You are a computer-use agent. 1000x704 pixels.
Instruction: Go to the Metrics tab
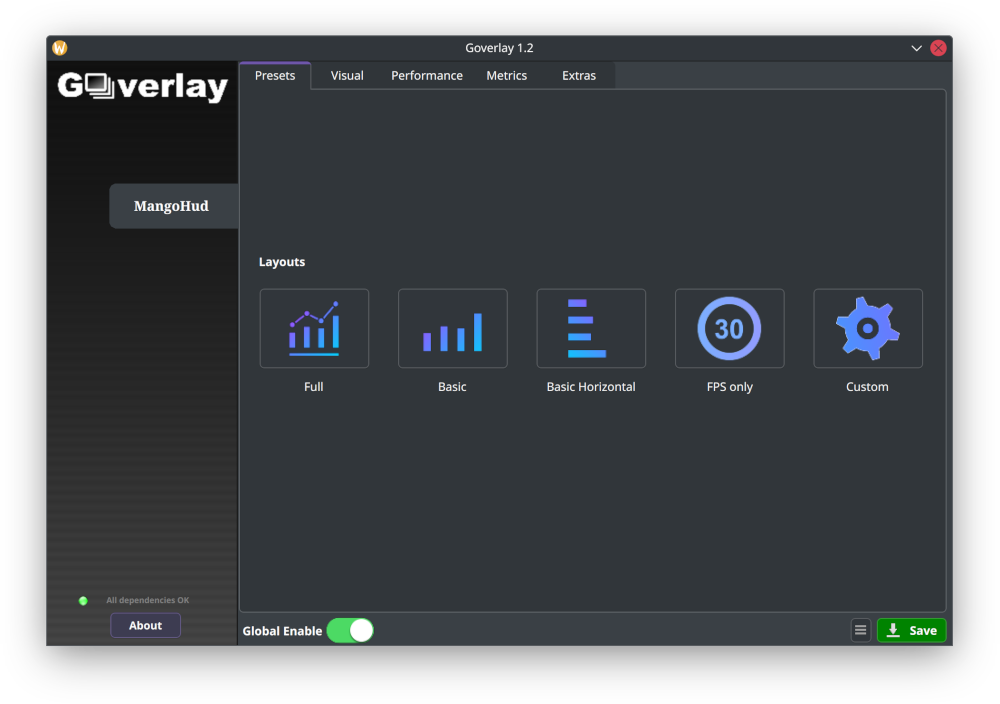click(506, 76)
